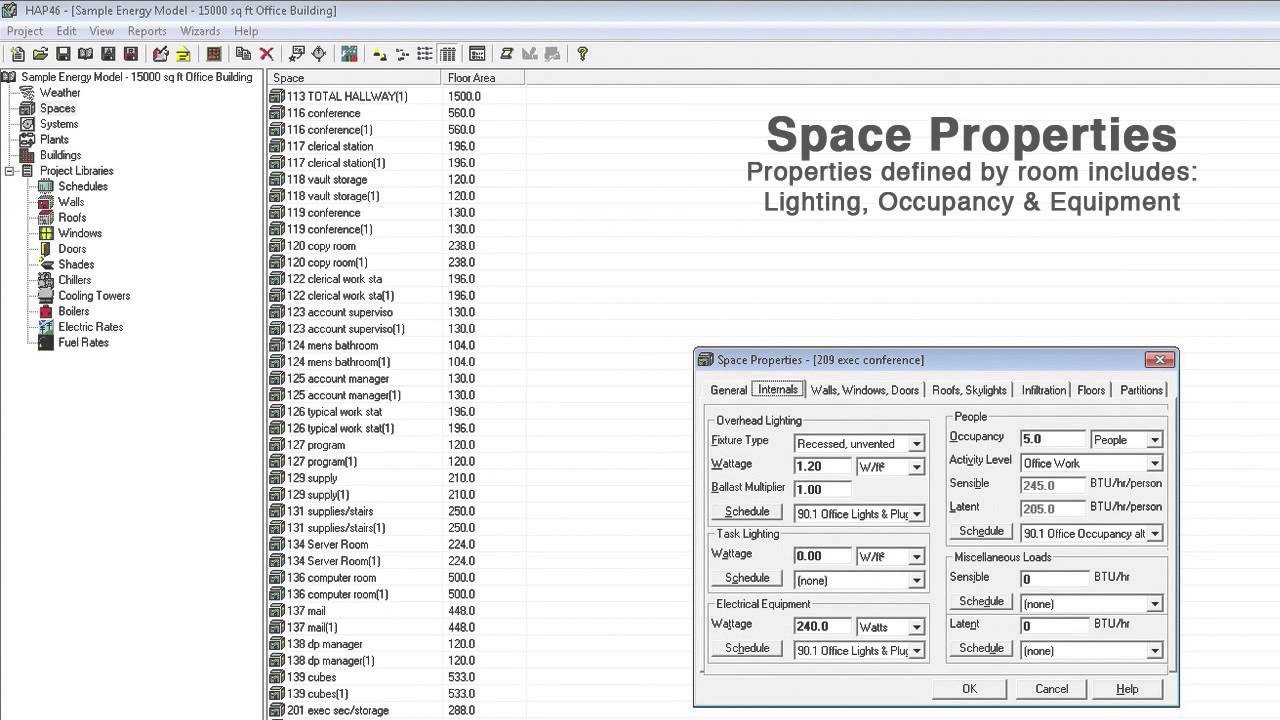Click the Floor Area column header
Viewport: 1280px width, 720px height.
coord(482,78)
